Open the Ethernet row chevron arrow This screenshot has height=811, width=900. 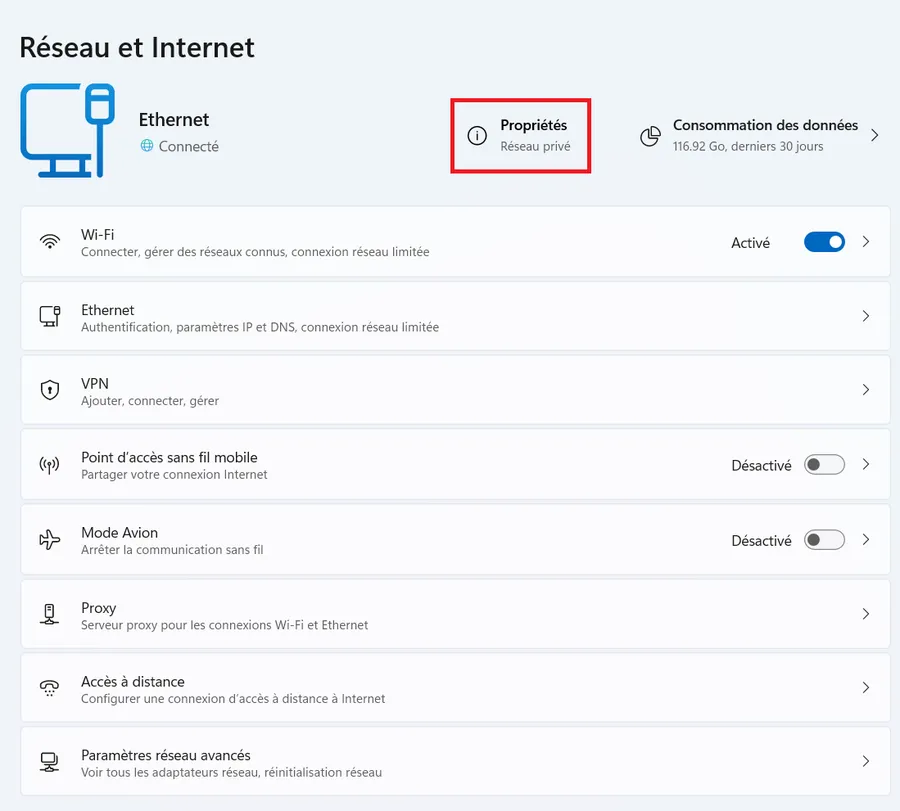(x=866, y=316)
